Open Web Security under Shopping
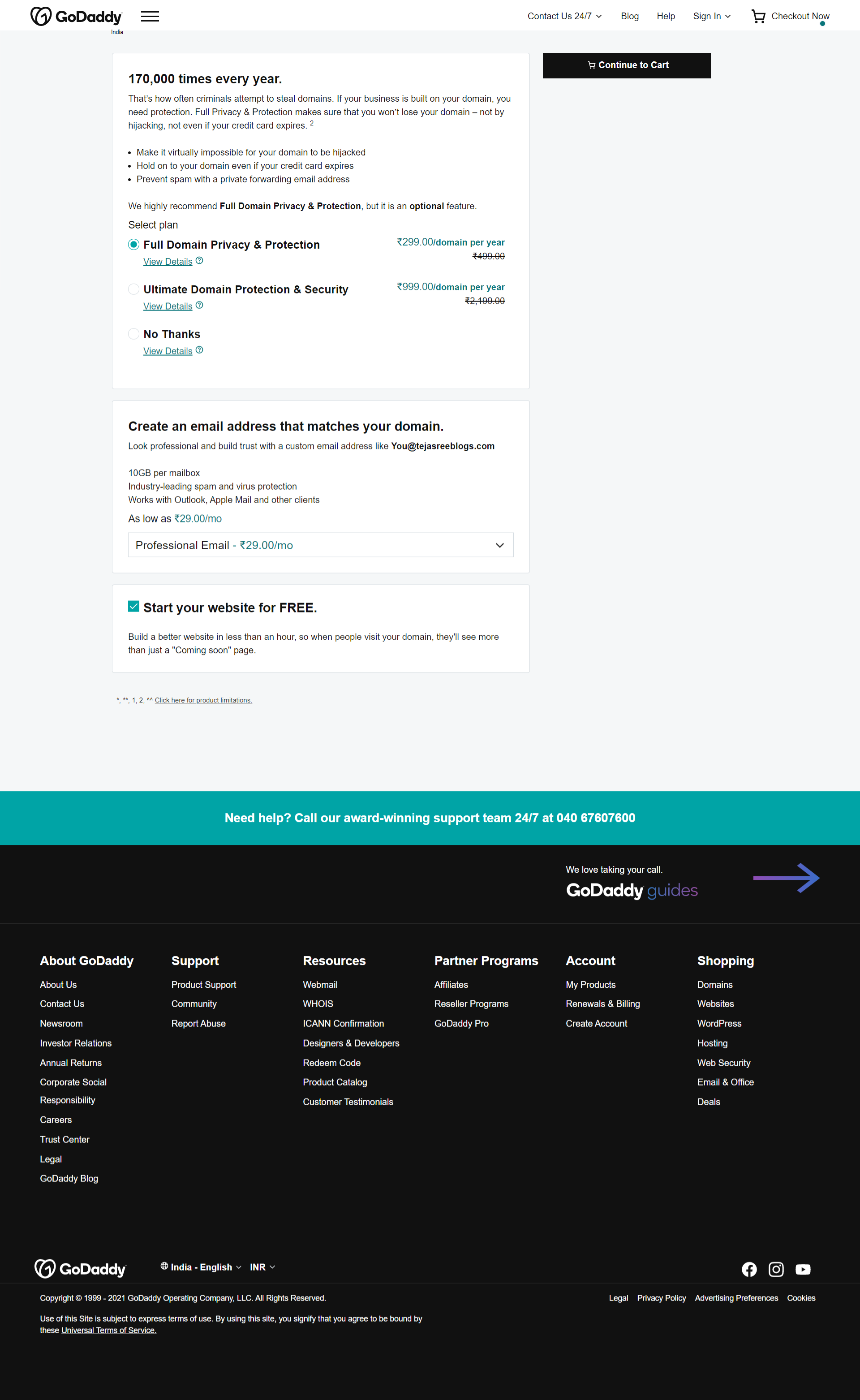This screenshot has height=1400, width=860. click(724, 1063)
